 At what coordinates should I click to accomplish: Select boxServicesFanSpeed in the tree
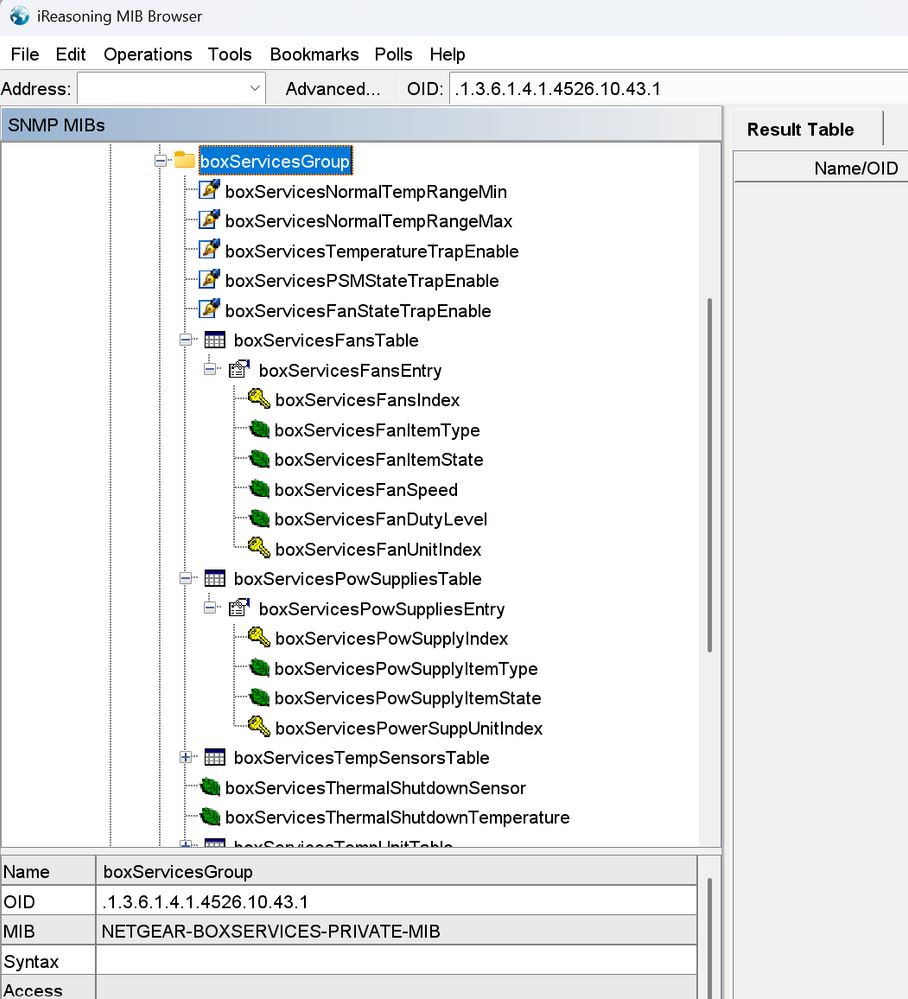point(366,489)
